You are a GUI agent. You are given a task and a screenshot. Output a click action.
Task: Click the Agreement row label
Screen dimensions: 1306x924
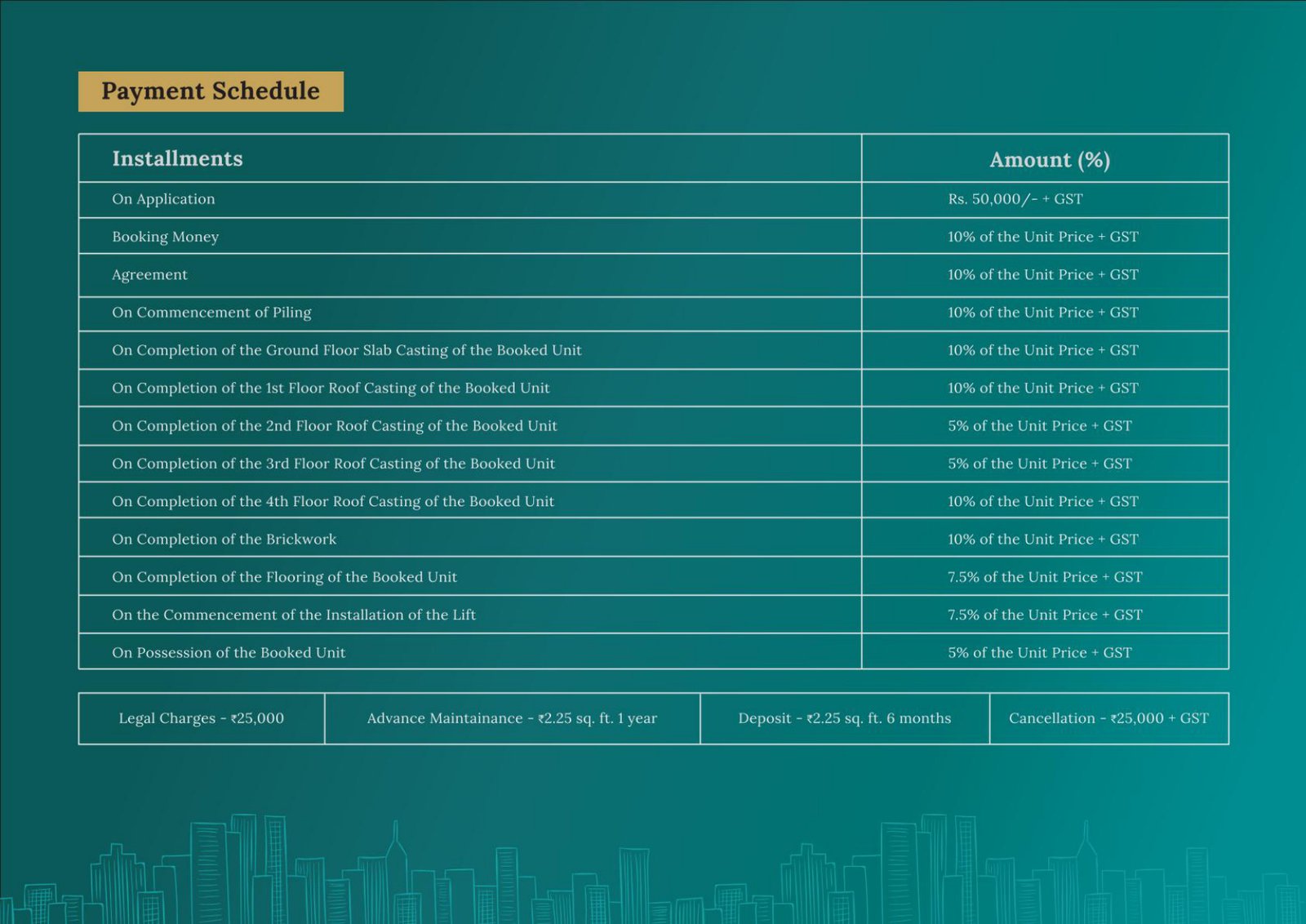(x=149, y=275)
